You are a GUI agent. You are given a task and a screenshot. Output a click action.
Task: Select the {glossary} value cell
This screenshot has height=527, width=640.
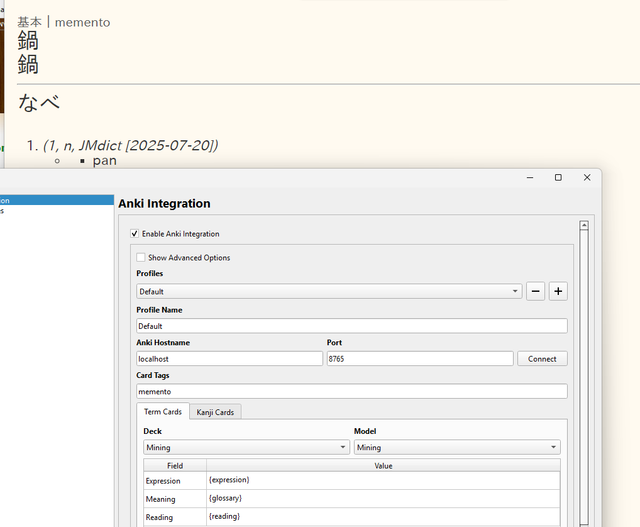point(383,499)
